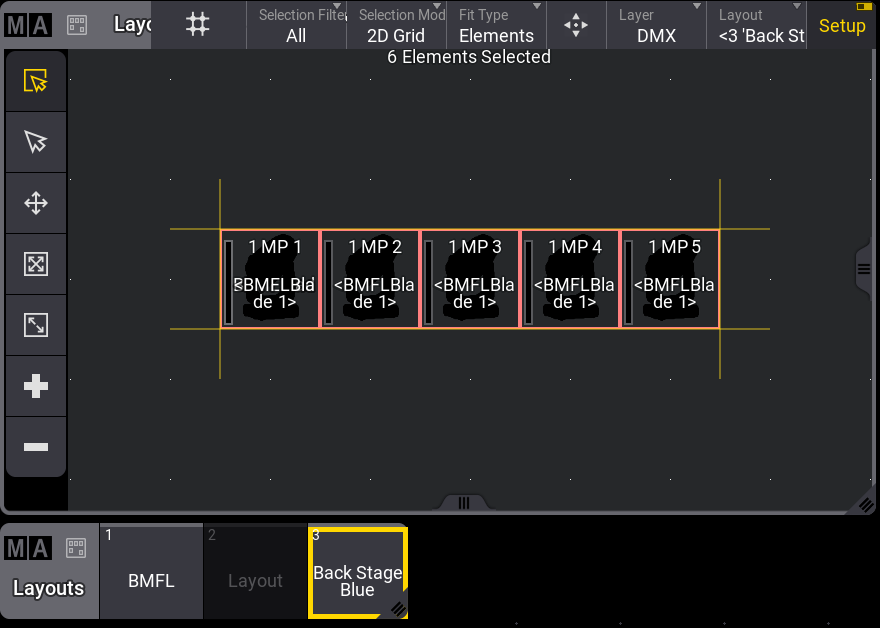Viewport: 880px width, 628px height.
Task: Toggle the grid snap hash icon
Action: (198, 25)
